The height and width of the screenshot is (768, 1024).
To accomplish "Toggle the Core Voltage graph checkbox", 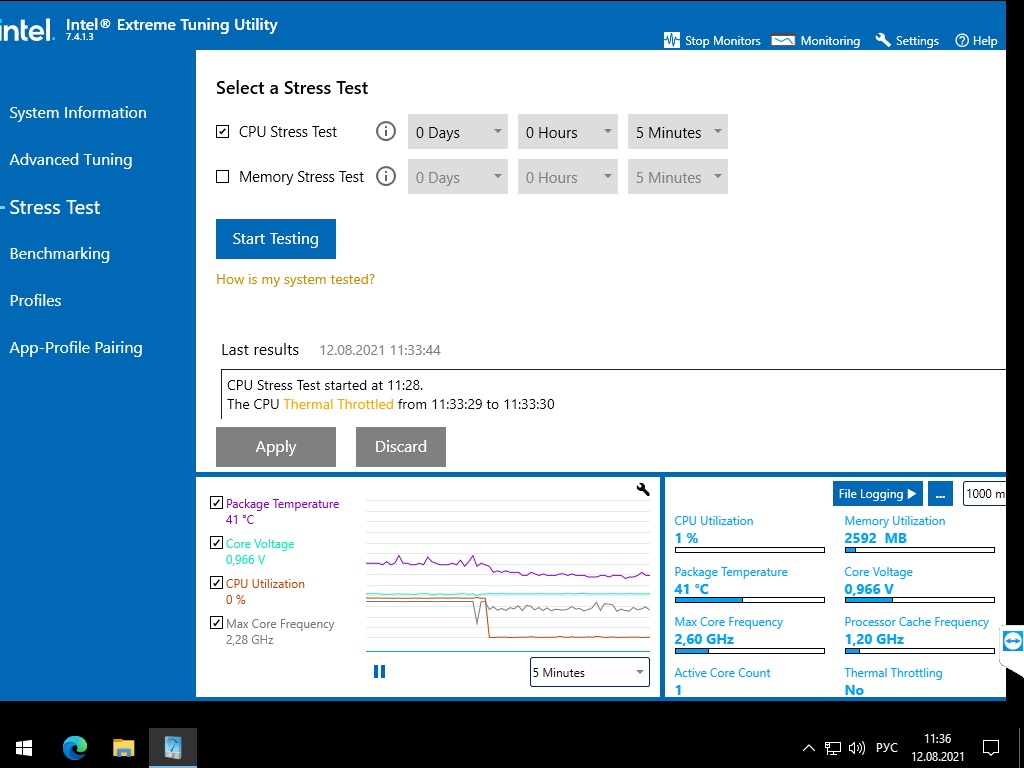I will click(x=216, y=543).
